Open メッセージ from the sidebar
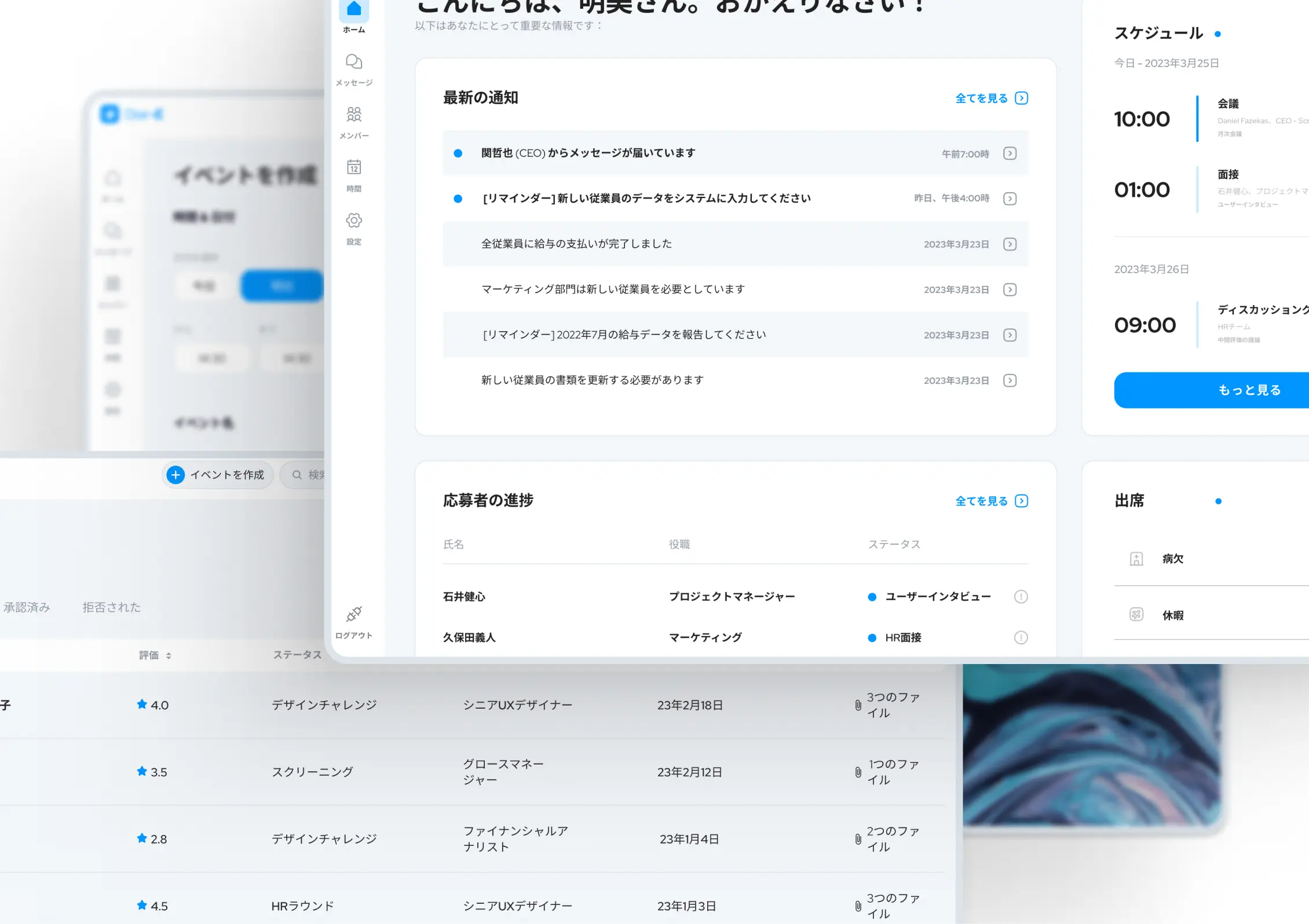This screenshot has height=924, width=1309. [x=354, y=62]
